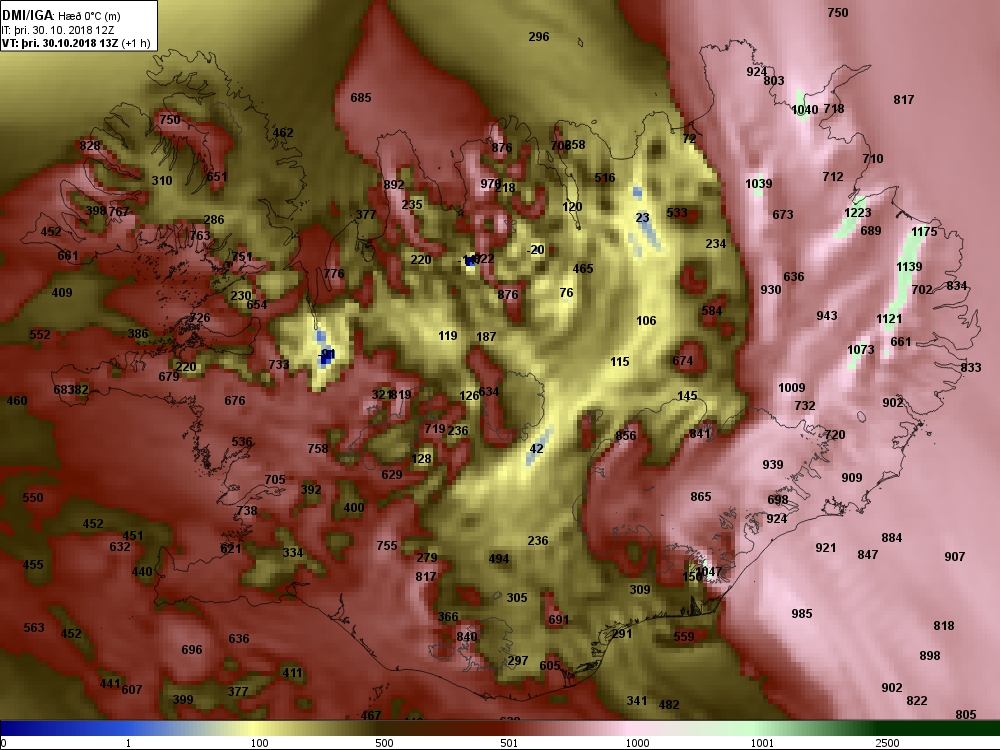1000x750 pixels.
Task: Click the legend label '501'
Action: (509, 743)
